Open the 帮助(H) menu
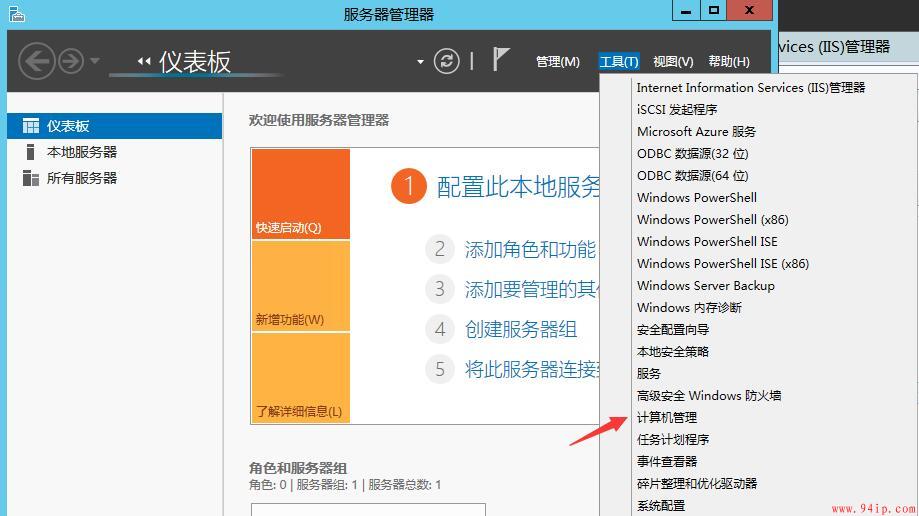 (729, 62)
